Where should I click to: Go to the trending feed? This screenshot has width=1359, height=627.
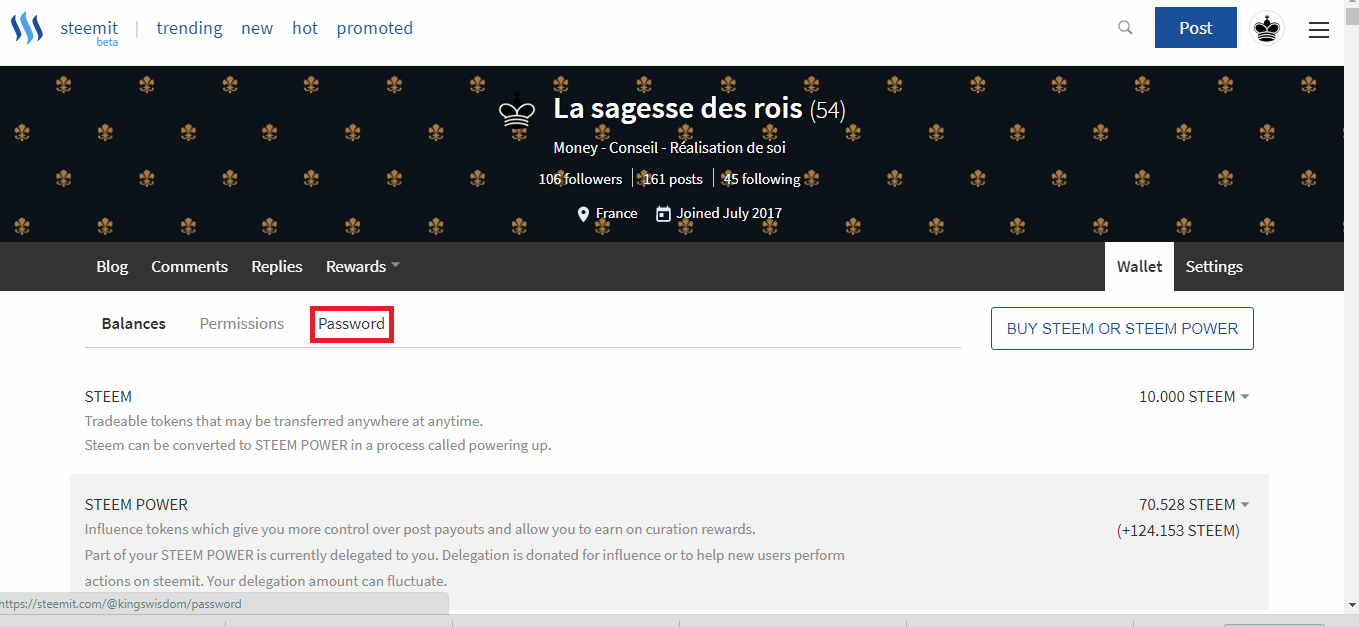point(189,28)
